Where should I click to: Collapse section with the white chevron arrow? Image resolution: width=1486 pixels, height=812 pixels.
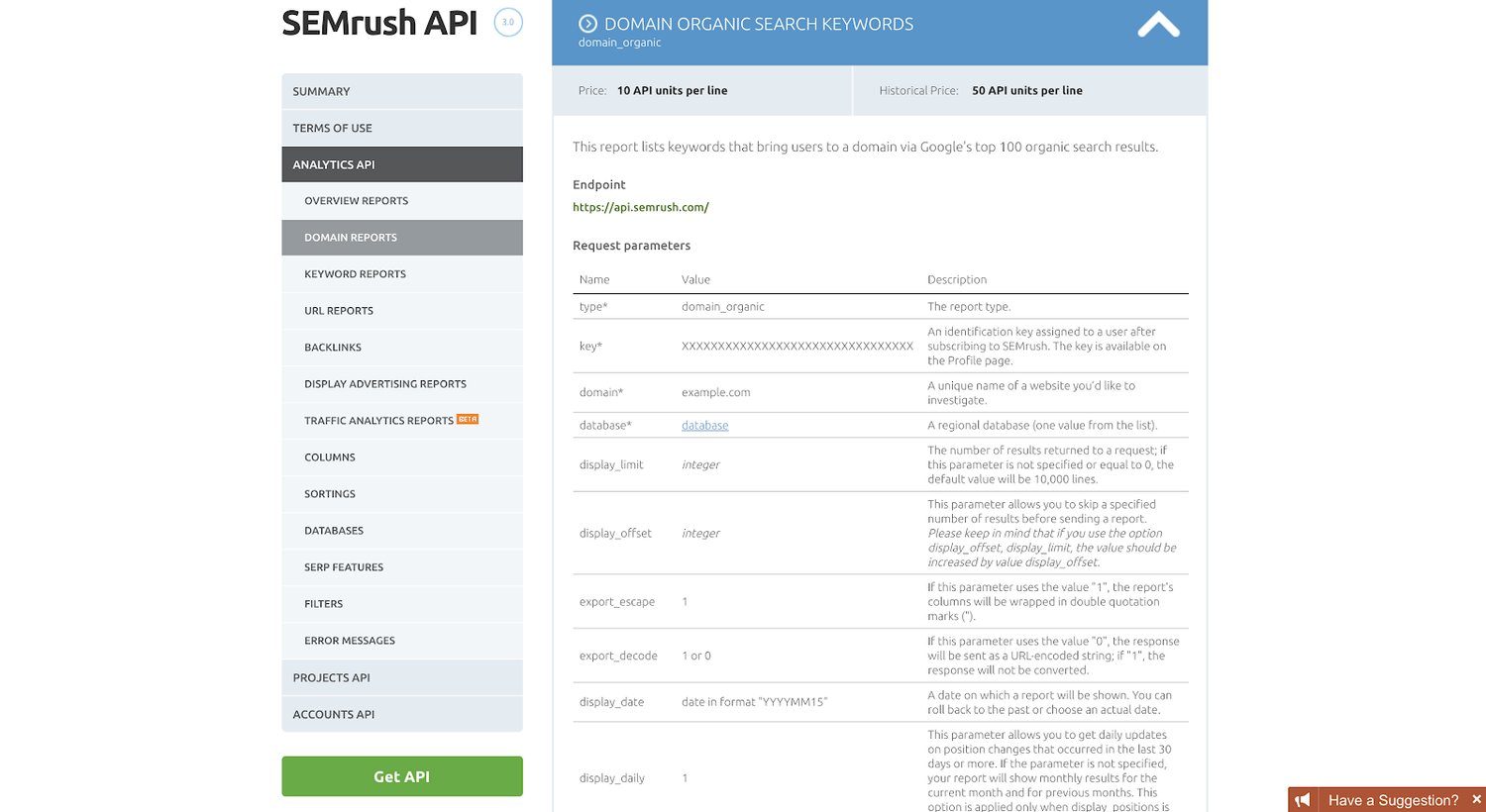tap(1158, 25)
